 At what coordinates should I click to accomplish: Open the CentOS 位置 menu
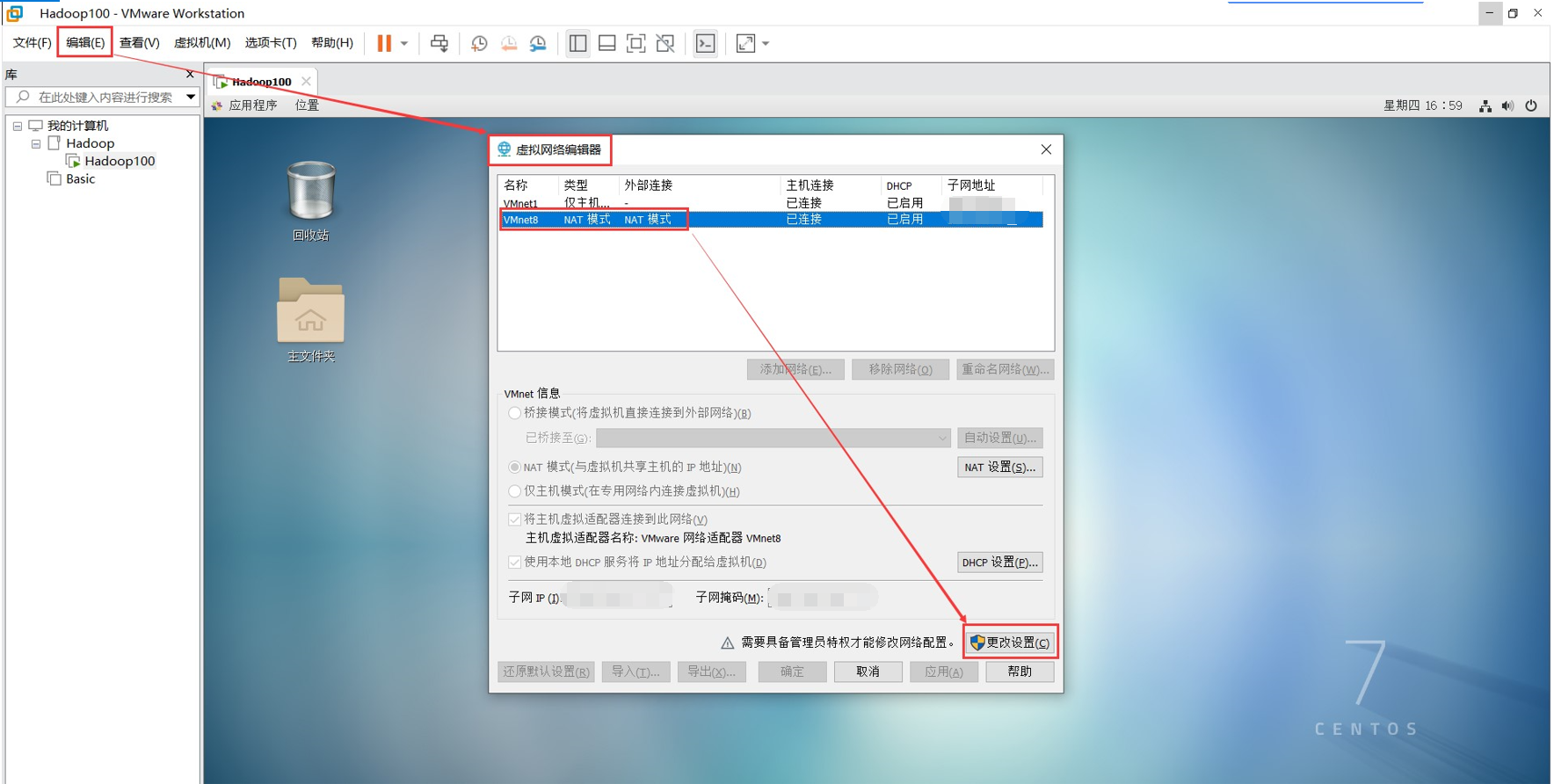[x=307, y=105]
